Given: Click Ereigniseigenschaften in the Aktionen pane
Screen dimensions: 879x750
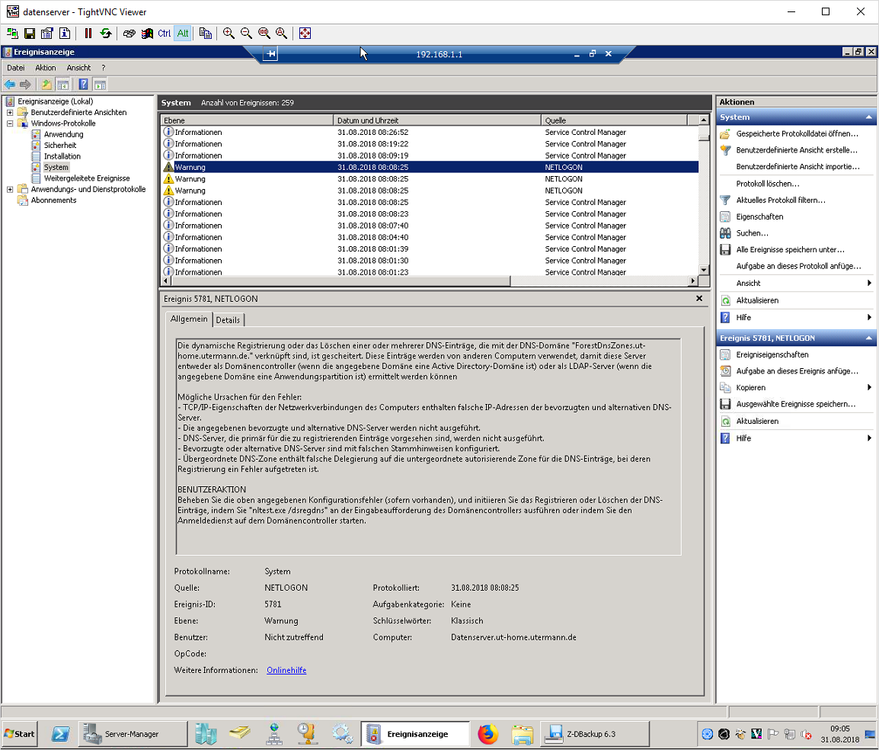Looking at the screenshot, I should point(772,355).
